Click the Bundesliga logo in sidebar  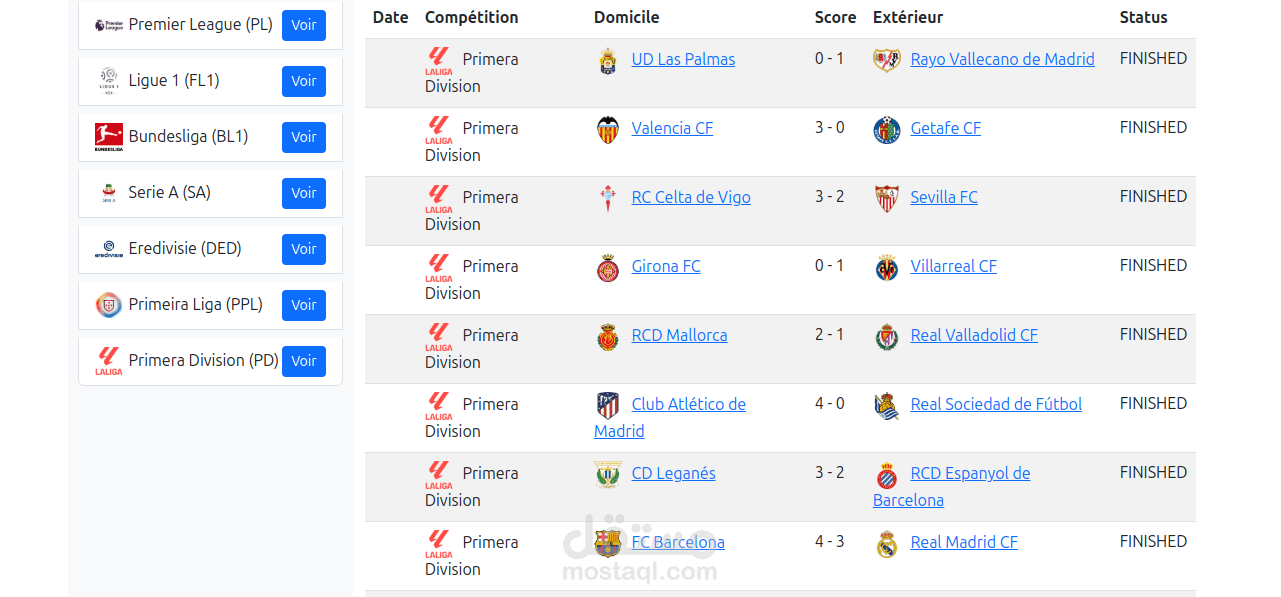pos(108,137)
